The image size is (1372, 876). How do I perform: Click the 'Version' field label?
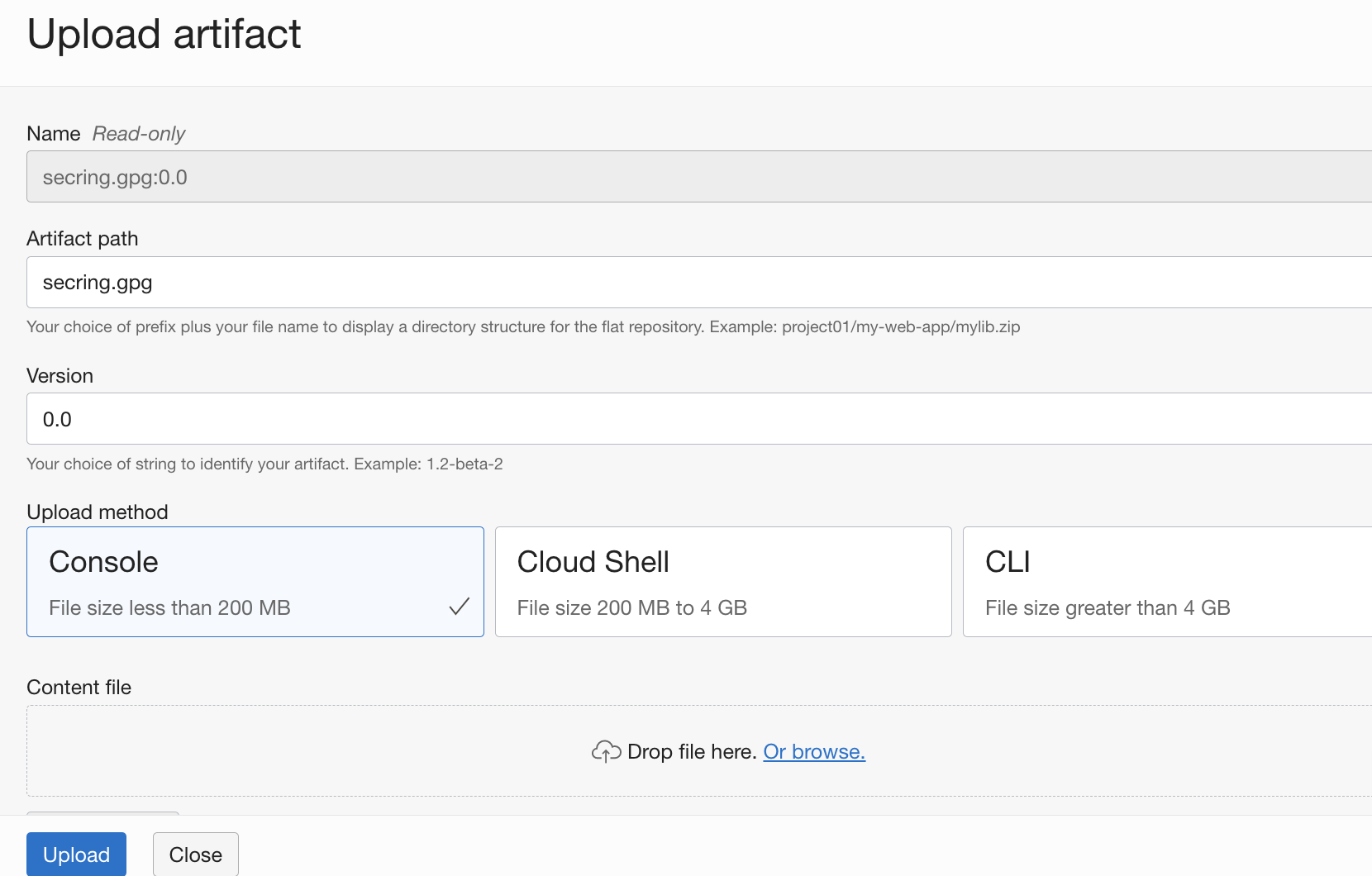[60, 376]
